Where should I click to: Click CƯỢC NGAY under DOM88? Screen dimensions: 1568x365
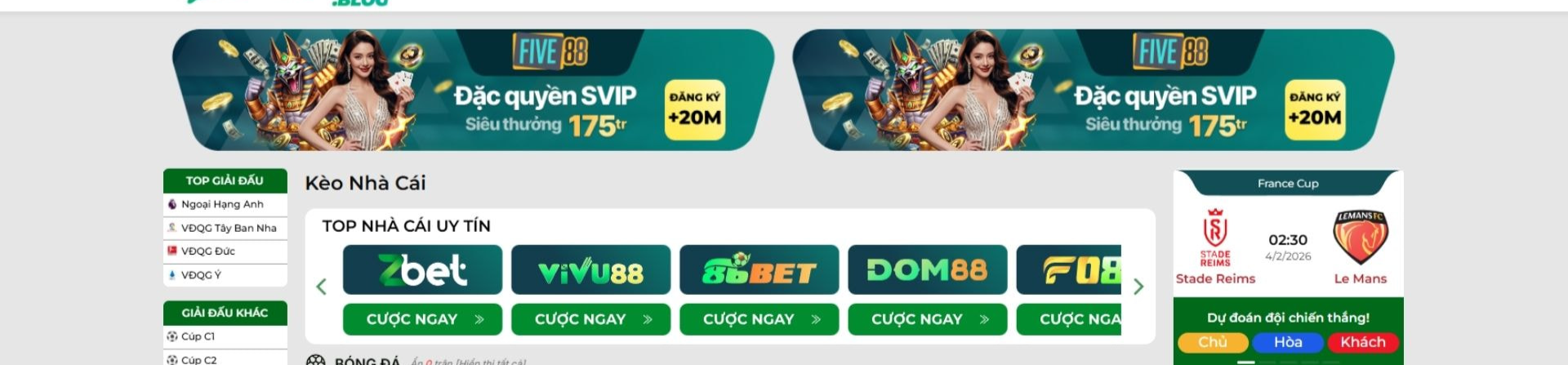(x=927, y=319)
